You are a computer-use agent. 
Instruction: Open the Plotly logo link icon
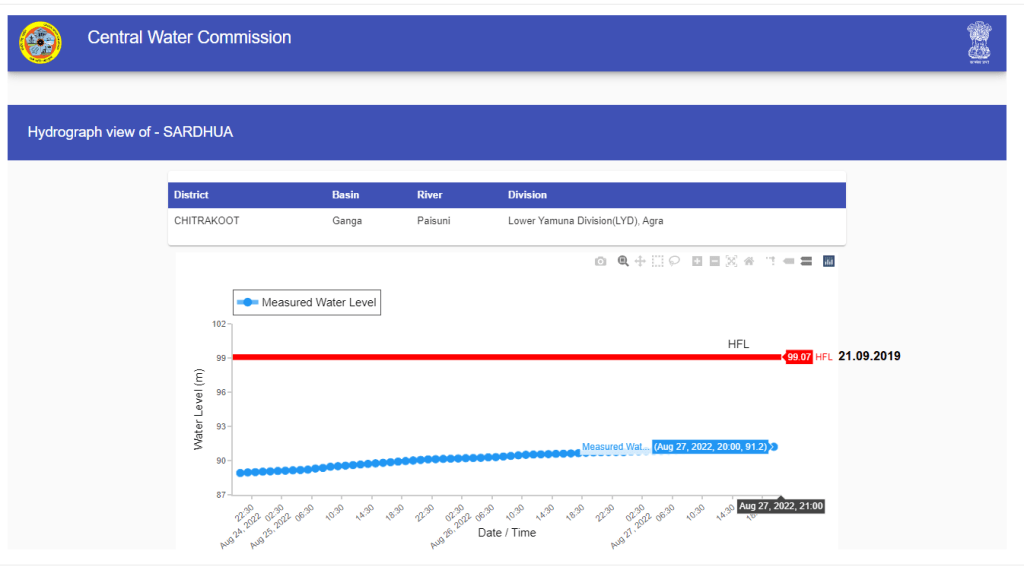[828, 261]
